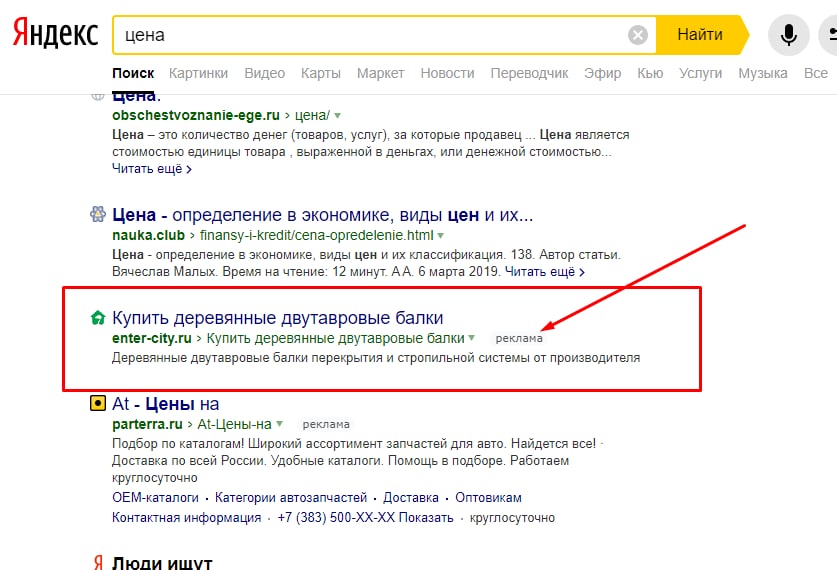Open the Картинки tab

[198, 73]
